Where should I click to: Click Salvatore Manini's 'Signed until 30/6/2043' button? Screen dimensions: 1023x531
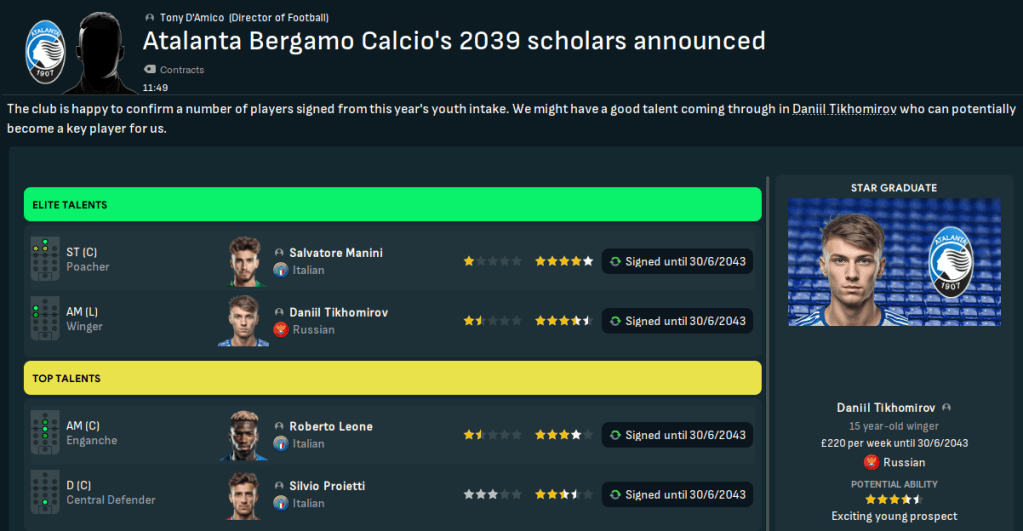[677, 262]
